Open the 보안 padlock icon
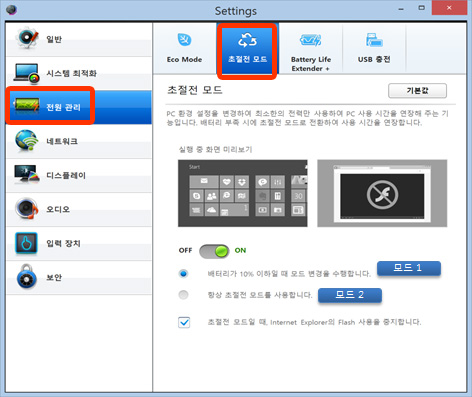This screenshot has width=472, height=397. pyautogui.click(x=27, y=277)
